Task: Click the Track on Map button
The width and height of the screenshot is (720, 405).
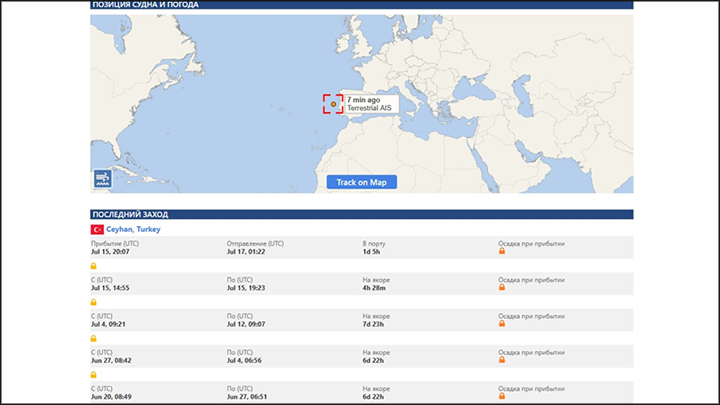Action: pos(362,182)
